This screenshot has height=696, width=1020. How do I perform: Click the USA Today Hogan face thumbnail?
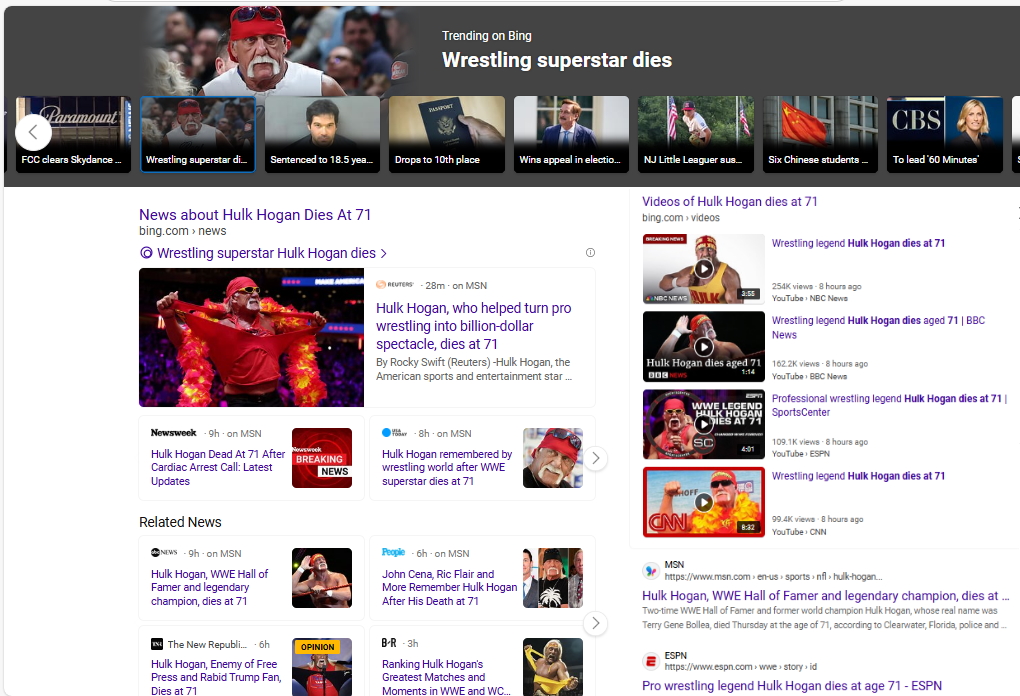(553, 458)
